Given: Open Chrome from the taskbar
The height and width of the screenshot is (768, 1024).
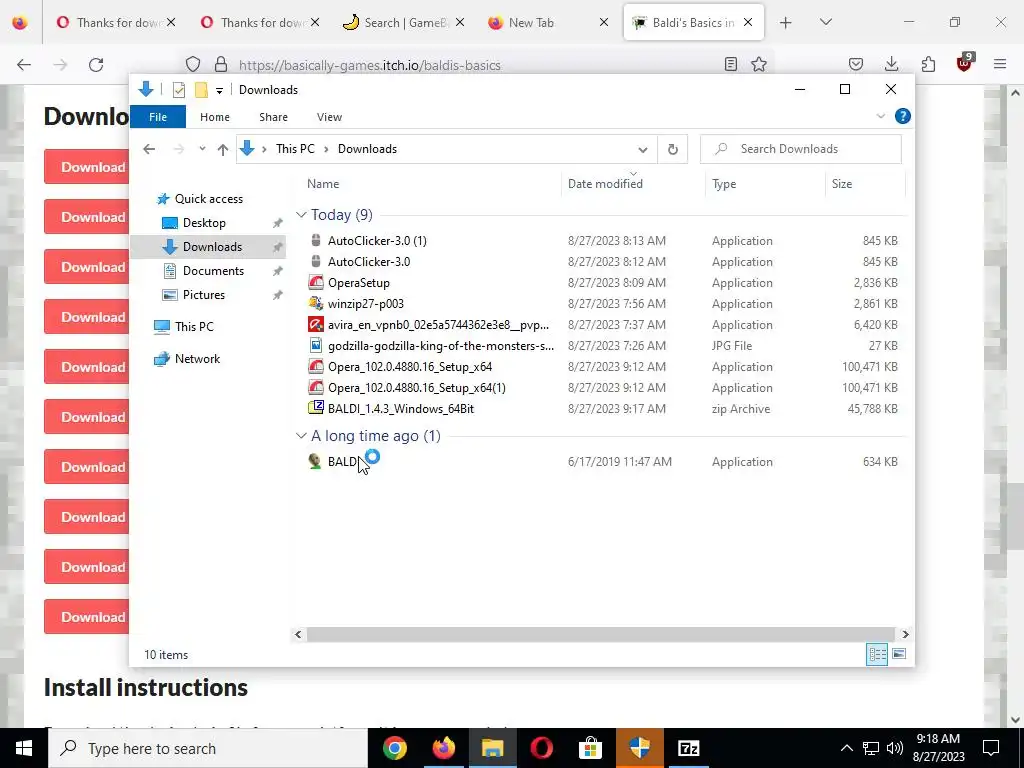Looking at the screenshot, I should (x=394, y=748).
